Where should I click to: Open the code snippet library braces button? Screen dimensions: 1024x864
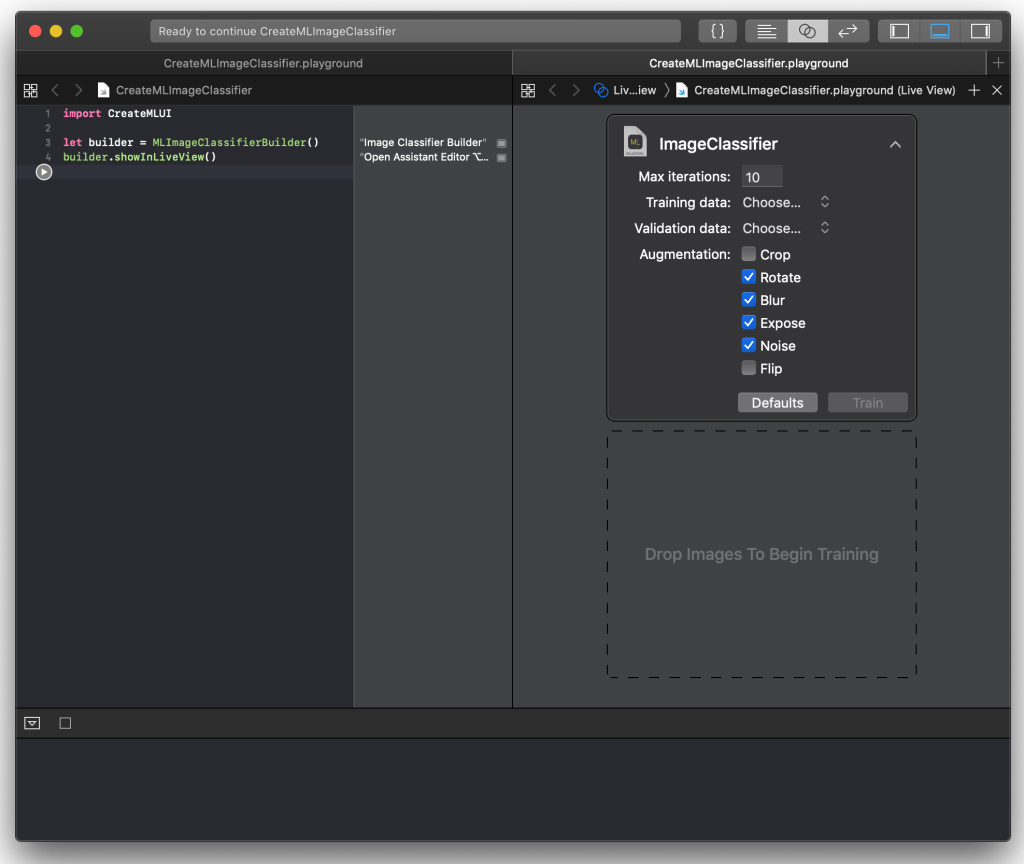click(x=717, y=31)
